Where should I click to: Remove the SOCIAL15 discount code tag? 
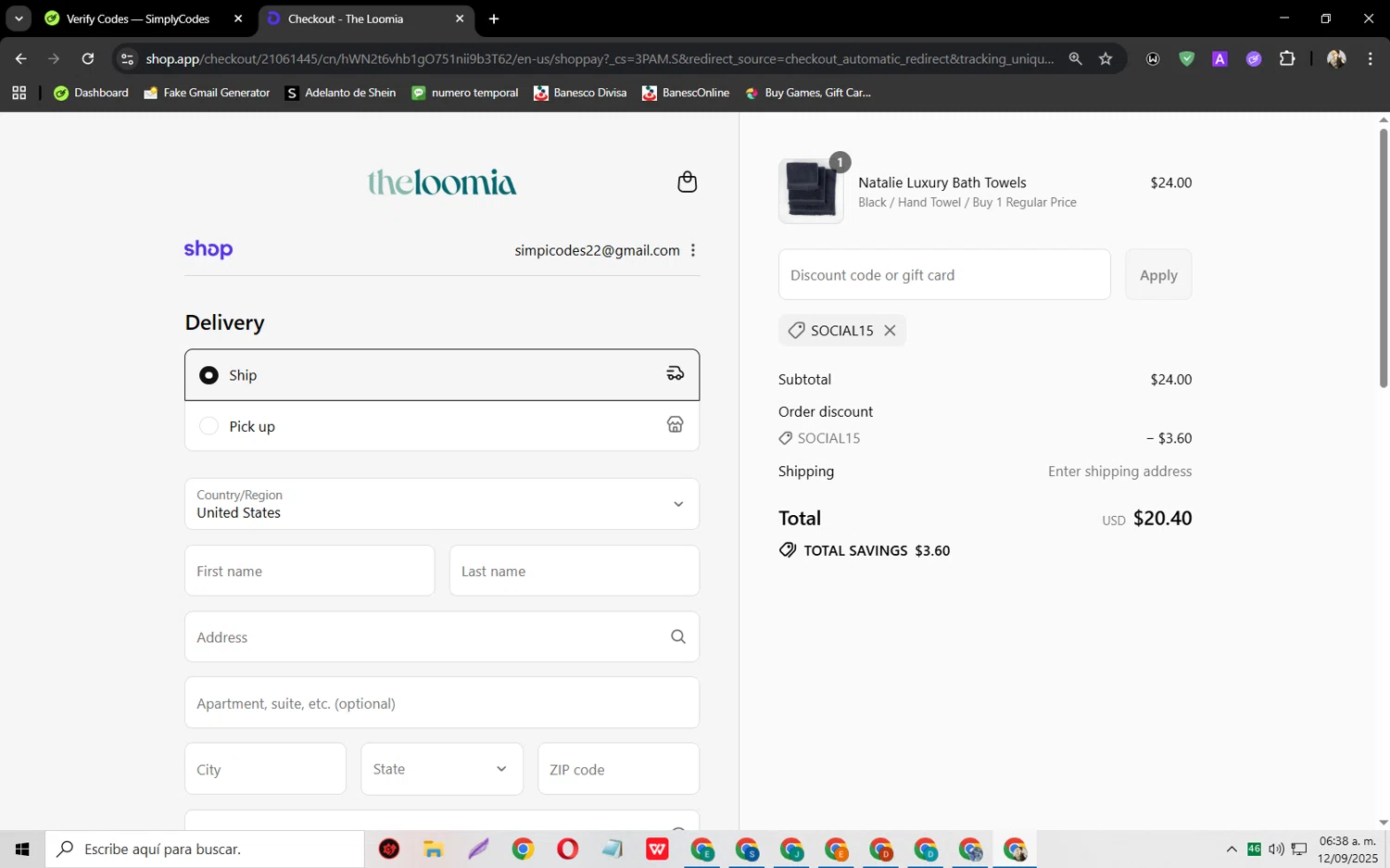pyautogui.click(x=891, y=331)
